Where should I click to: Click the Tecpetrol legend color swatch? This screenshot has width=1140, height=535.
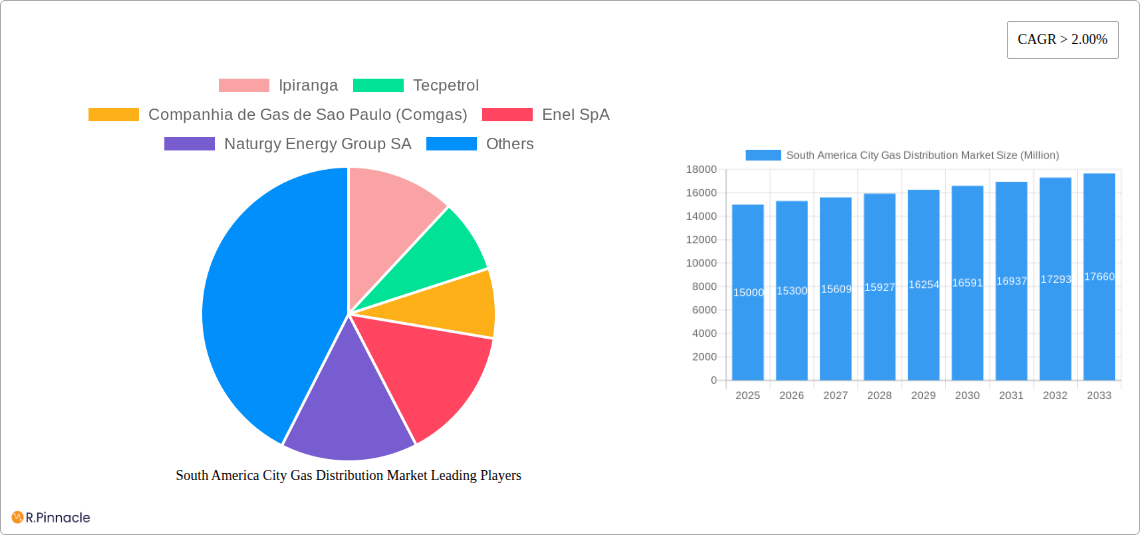[378, 86]
